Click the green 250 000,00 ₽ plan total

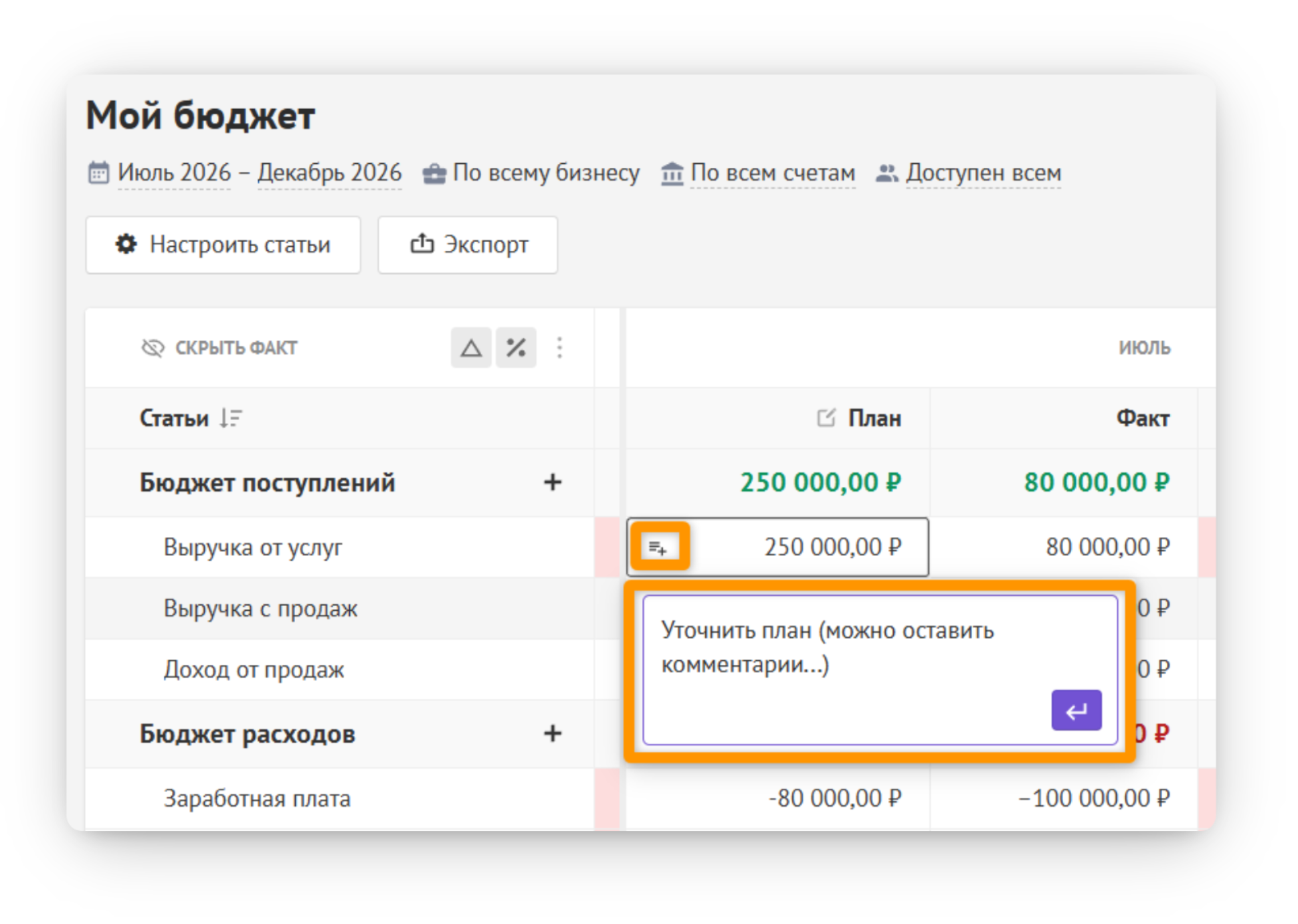tap(821, 482)
